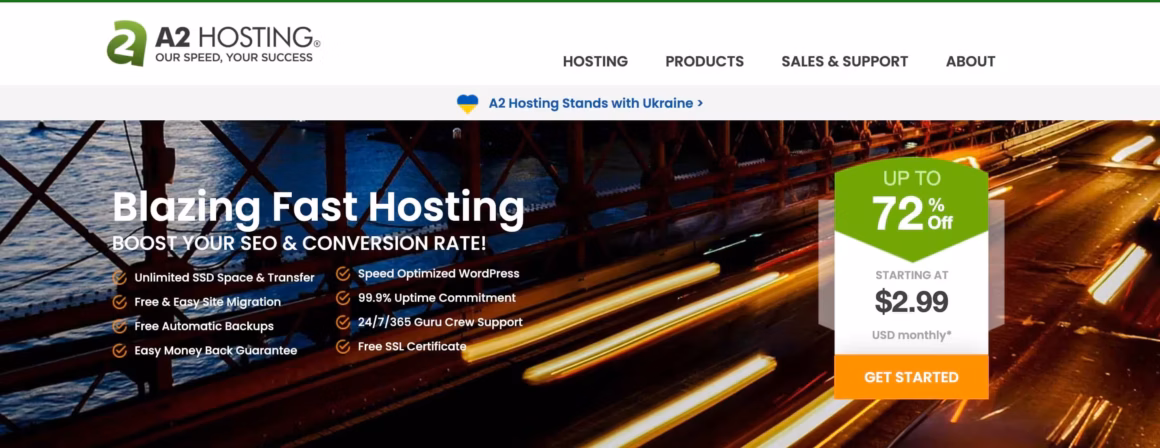Click checkmark beside Free SSL Certificate

coord(343,346)
